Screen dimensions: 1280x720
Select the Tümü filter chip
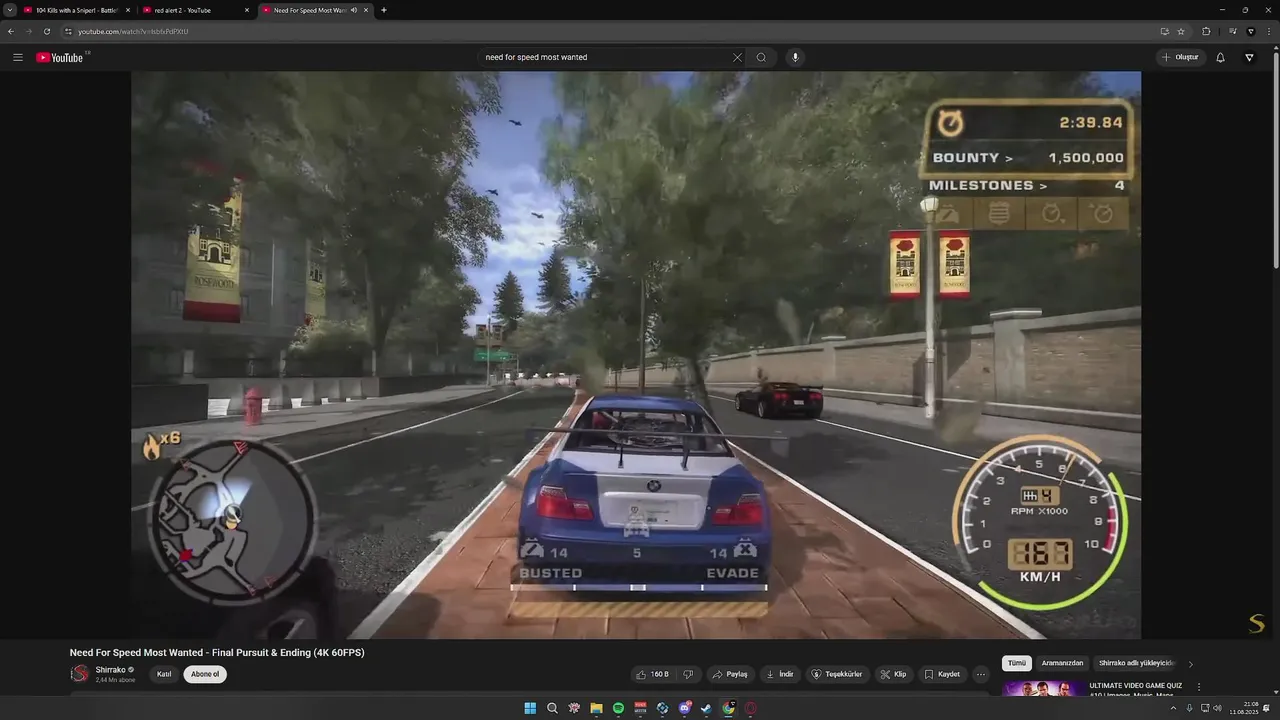click(x=1017, y=663)
